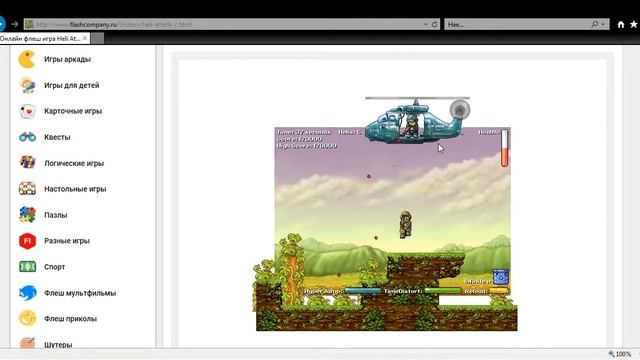Click the Time seconds readout in game
Image resolution: width=640 pixels, height=360 pixels.
tap(304, 132)
